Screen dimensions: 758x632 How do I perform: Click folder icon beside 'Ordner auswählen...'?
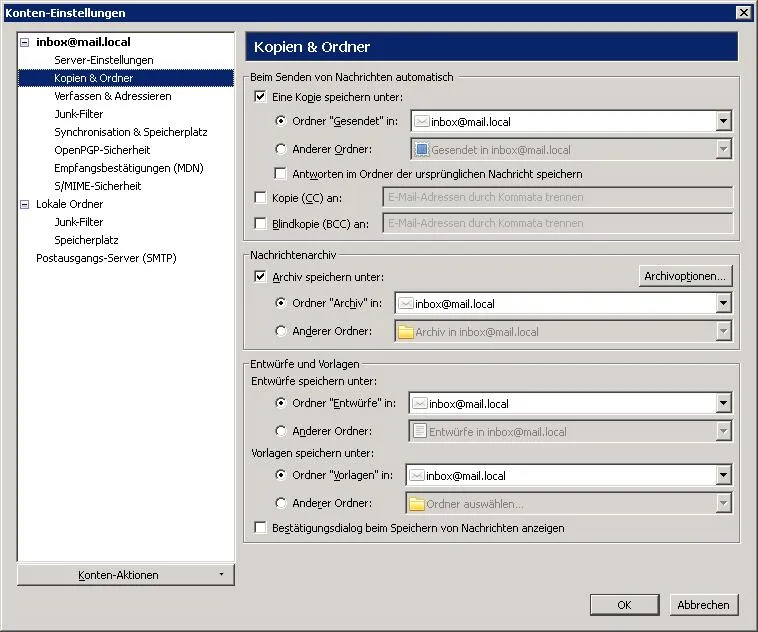417,504
